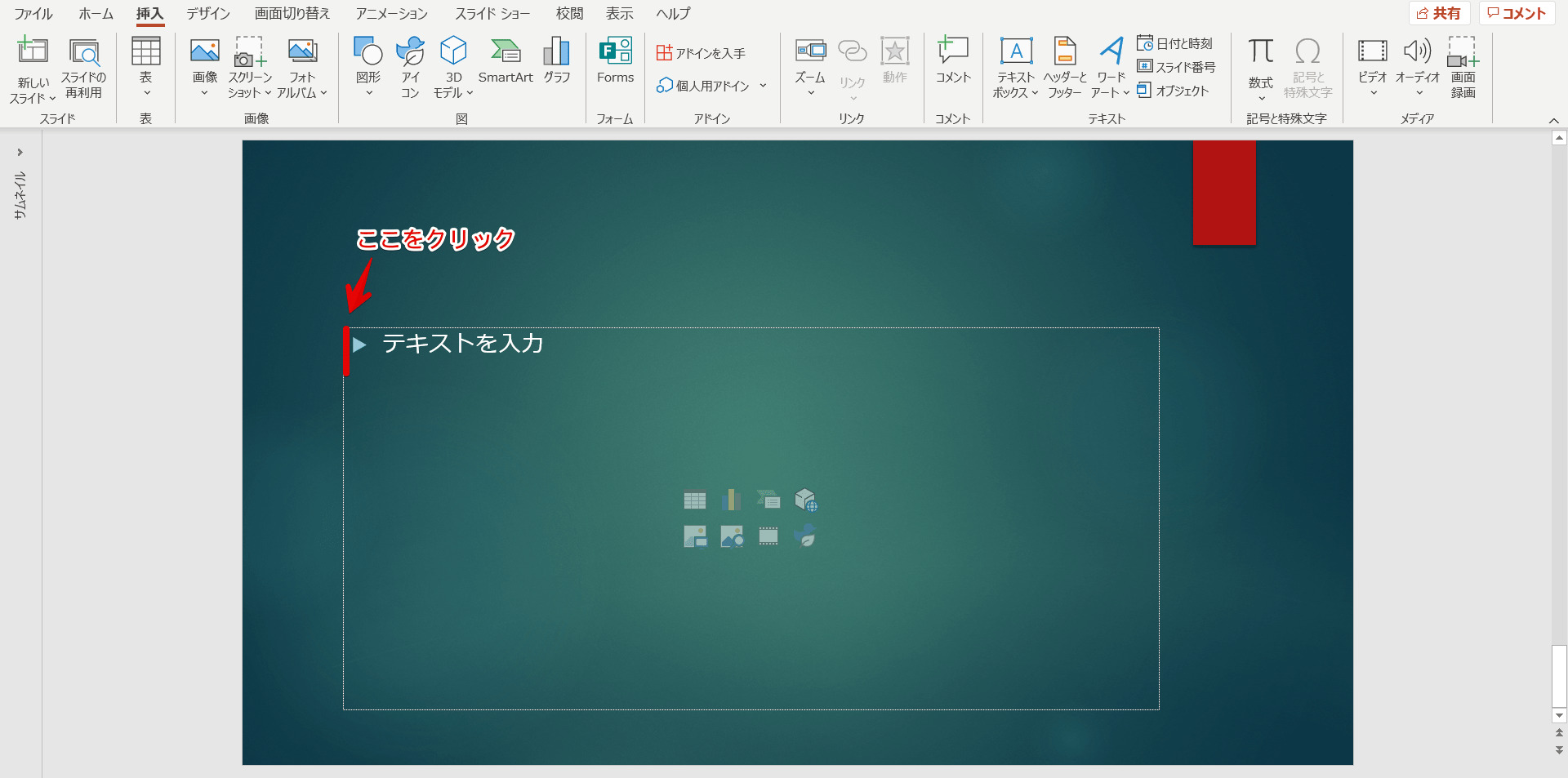Expand the 個人用アドイン dropdown arrow
This screenshot has height=778, width=1568.
coord(763,86)
